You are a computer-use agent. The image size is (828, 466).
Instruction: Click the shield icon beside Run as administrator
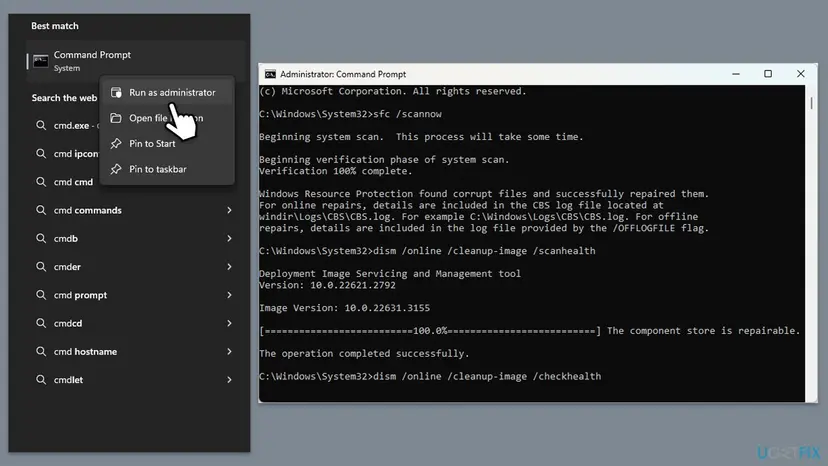click(x=116, y=92)
